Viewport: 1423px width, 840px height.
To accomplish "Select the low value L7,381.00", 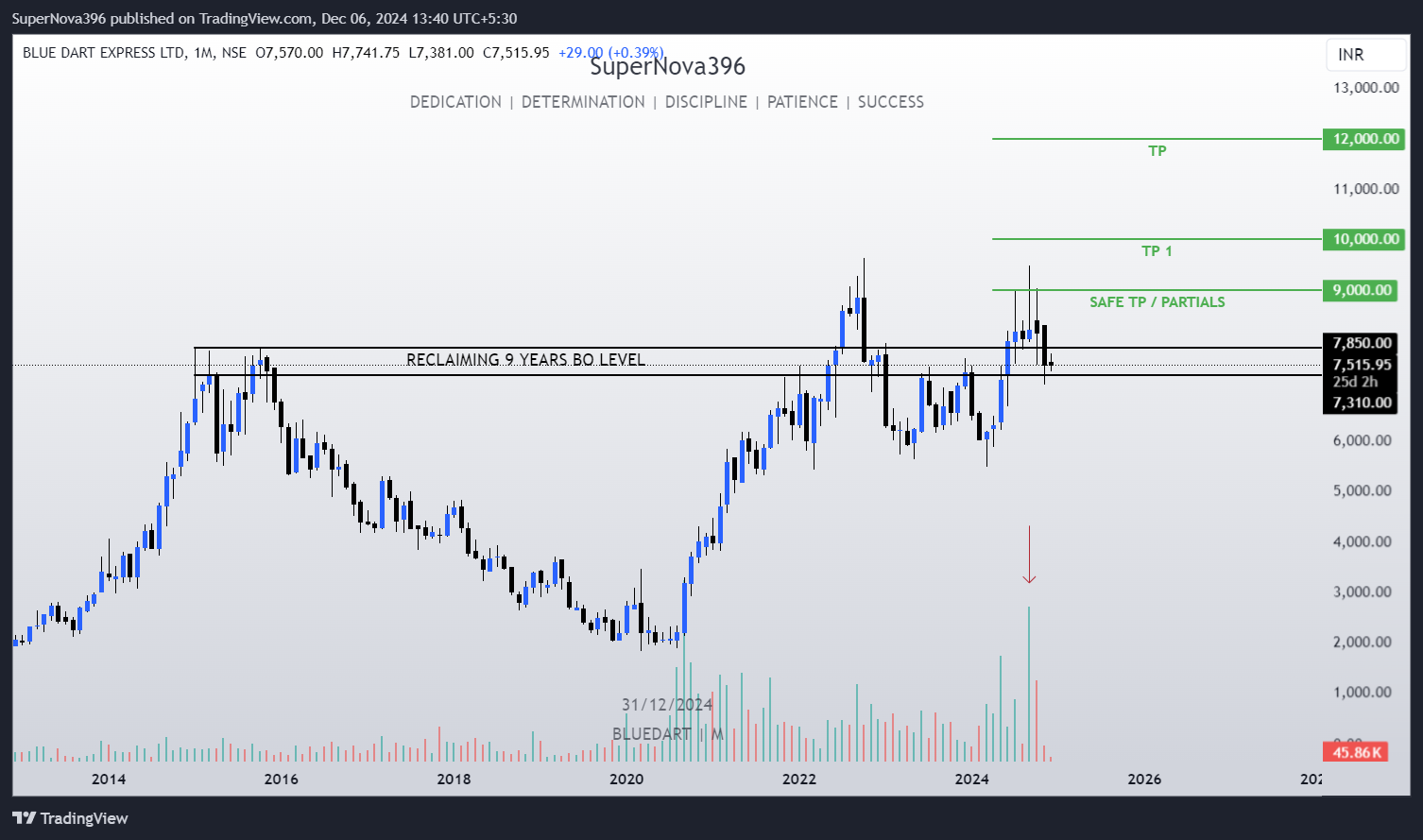I will [441, 53].
